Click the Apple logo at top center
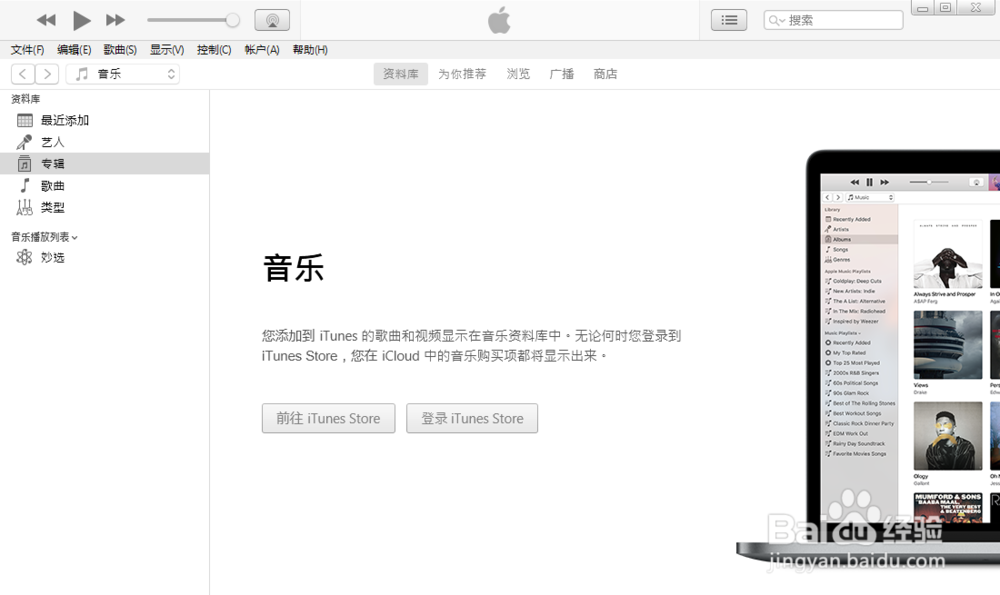 point(499,20)
